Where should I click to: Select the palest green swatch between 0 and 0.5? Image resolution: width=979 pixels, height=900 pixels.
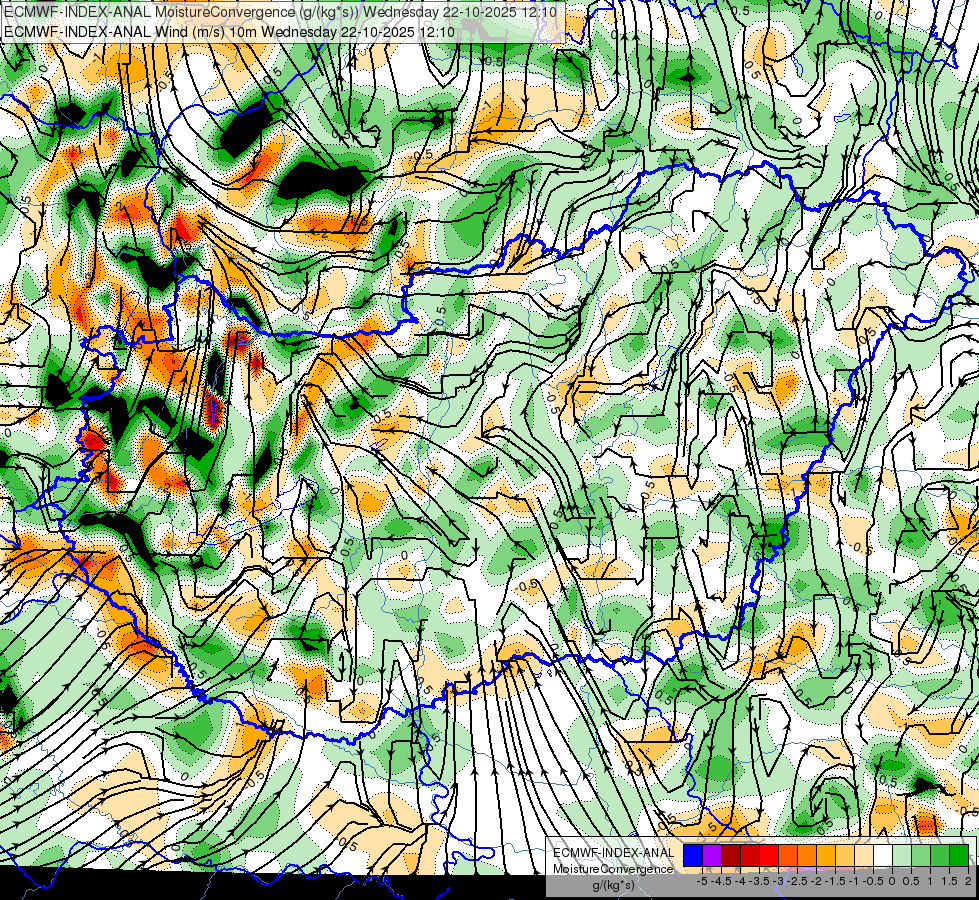coord(902,856)
